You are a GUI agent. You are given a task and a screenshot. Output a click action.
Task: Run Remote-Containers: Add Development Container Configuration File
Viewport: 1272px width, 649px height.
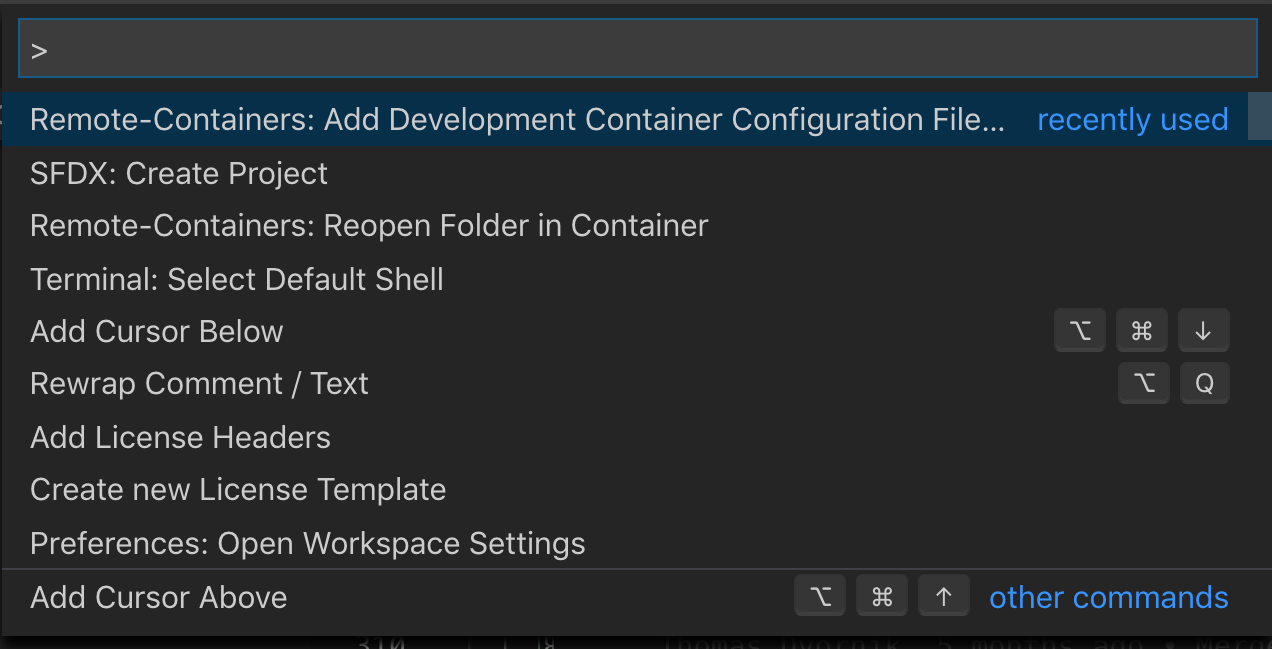tap(516, 120)
